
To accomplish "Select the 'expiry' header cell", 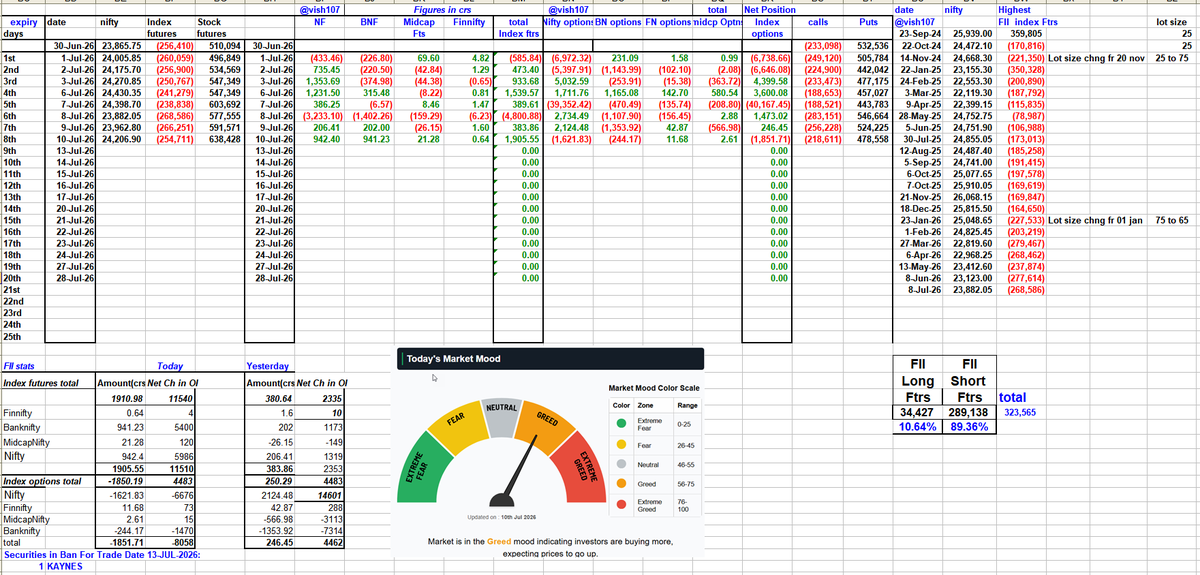I will [22, 20].
